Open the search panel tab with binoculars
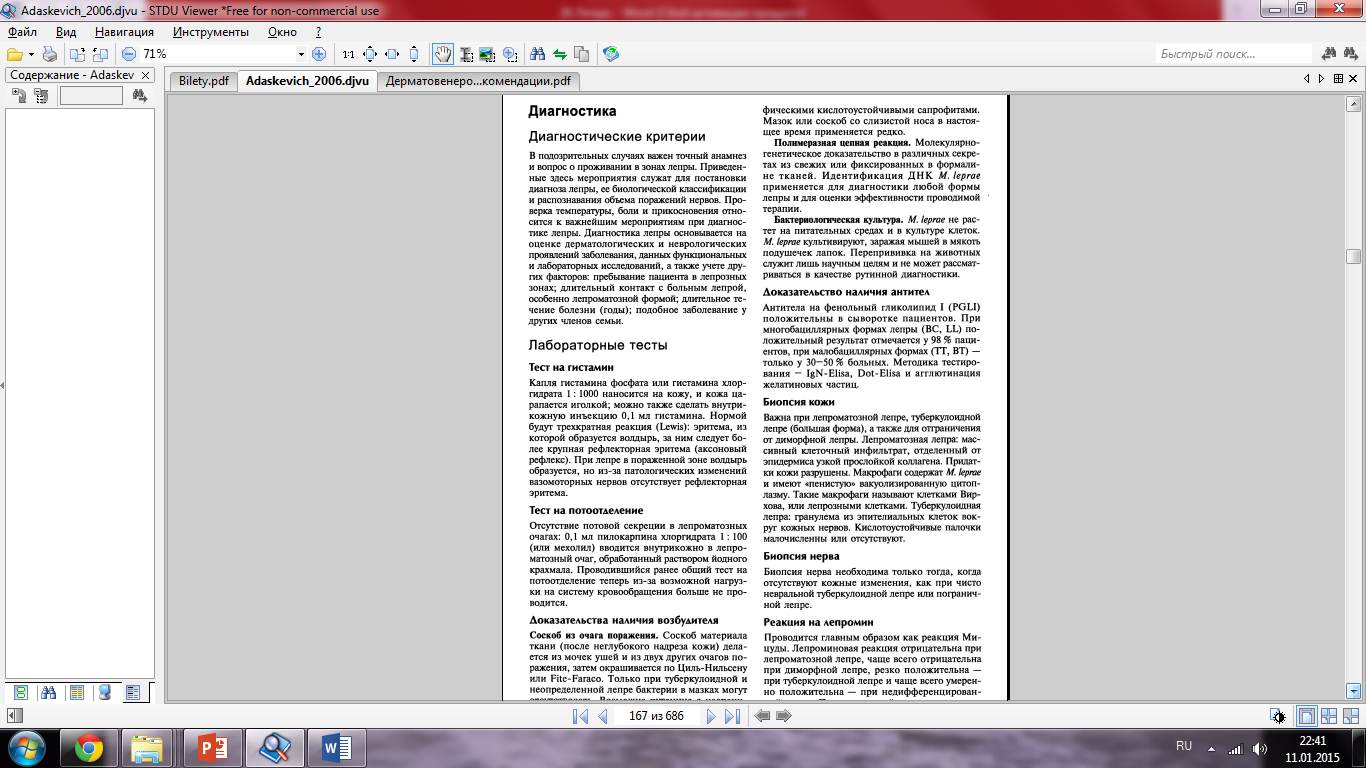 [48, 692]
